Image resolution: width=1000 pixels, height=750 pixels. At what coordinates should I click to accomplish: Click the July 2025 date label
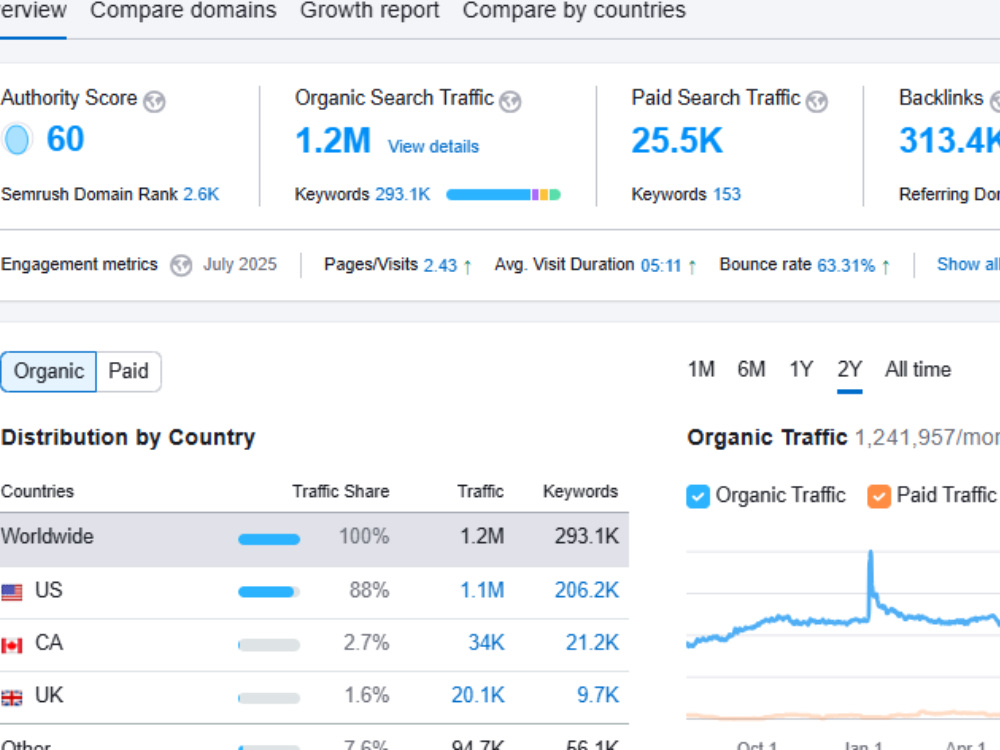(x=240, y=264)
